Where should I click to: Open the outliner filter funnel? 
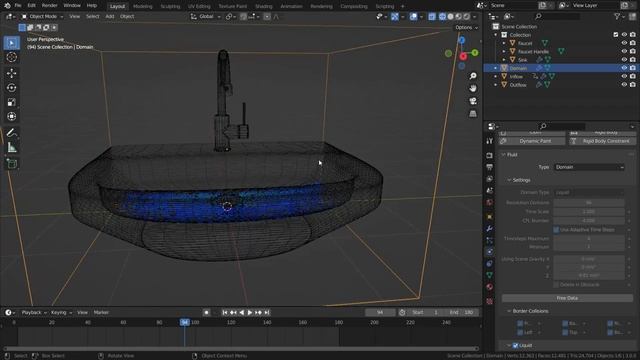pos(618,16)
